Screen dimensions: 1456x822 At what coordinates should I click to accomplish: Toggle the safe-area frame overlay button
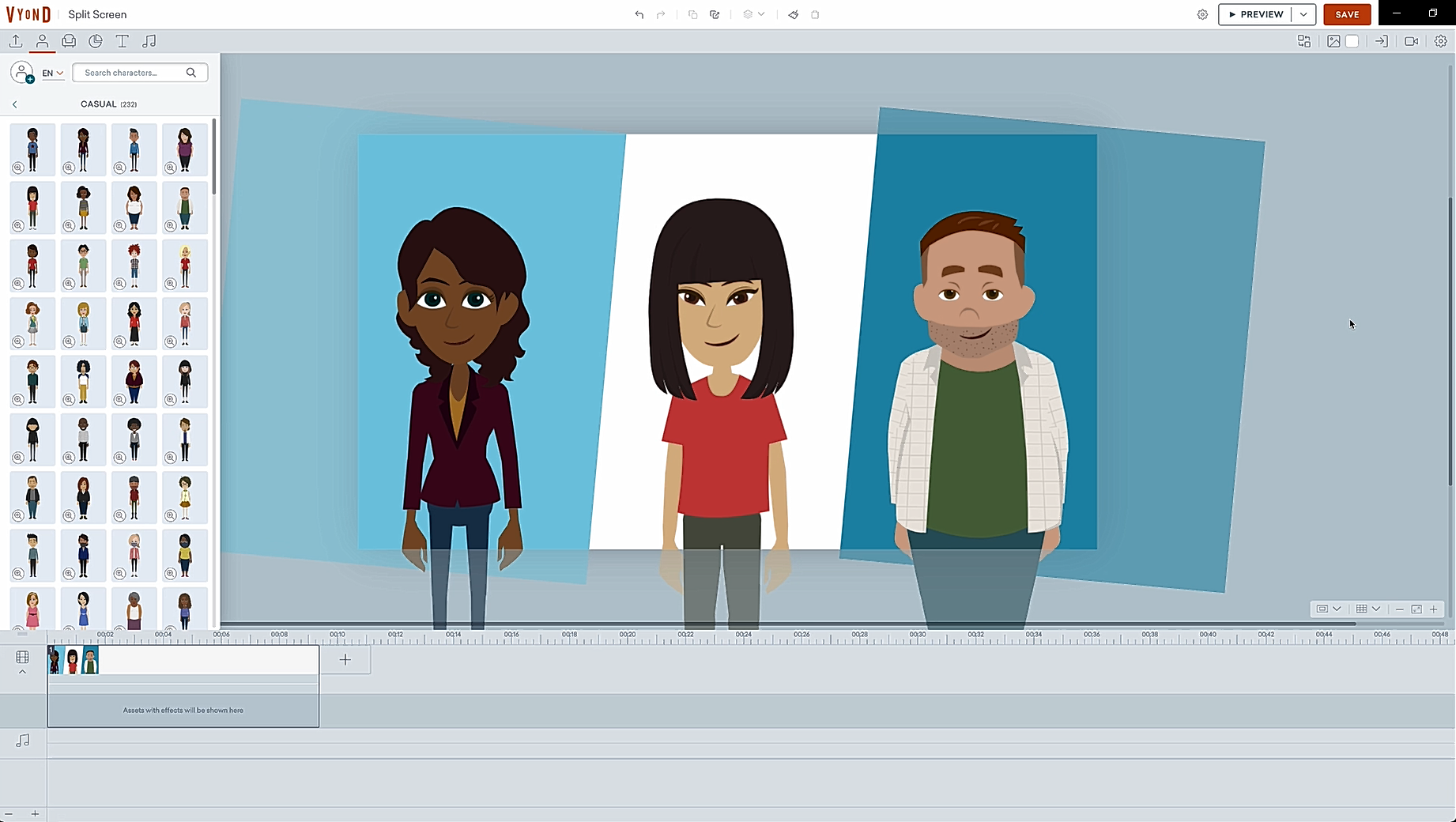[1322, 609]
